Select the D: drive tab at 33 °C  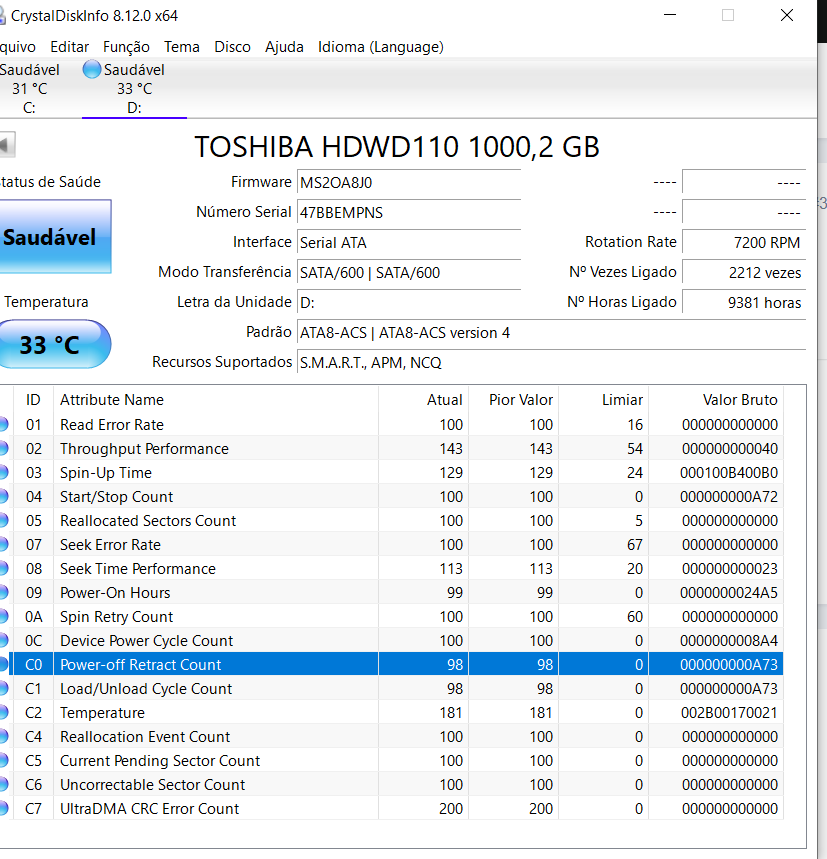[x=134, y=88]
